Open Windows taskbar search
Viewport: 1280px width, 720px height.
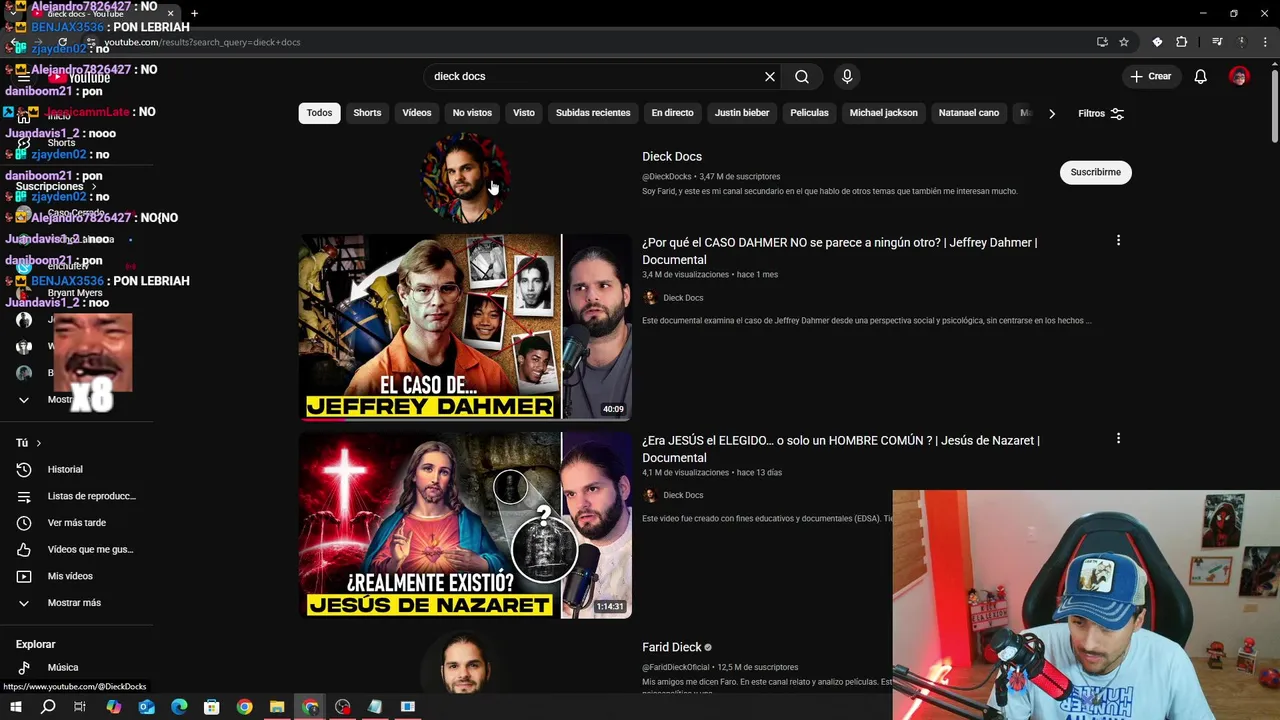point(47,707)
